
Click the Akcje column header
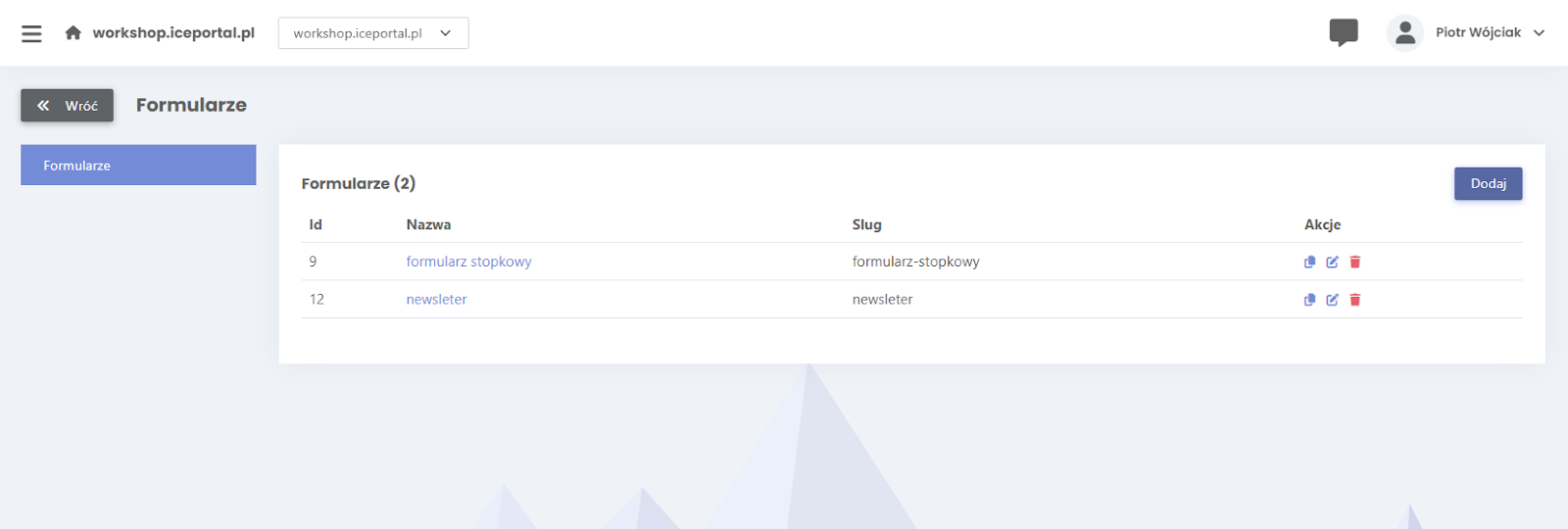[x=1322, y=224]
